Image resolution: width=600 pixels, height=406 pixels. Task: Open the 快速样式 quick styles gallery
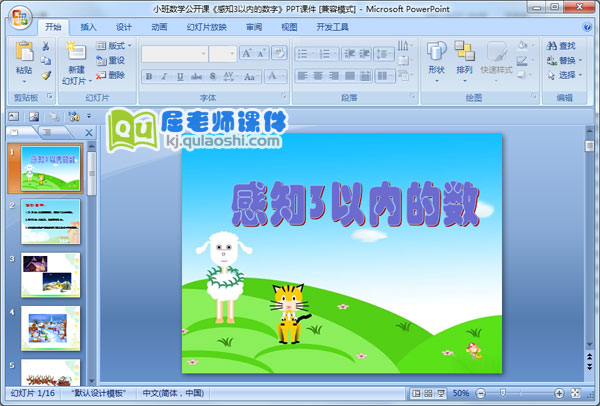(496, 62)
